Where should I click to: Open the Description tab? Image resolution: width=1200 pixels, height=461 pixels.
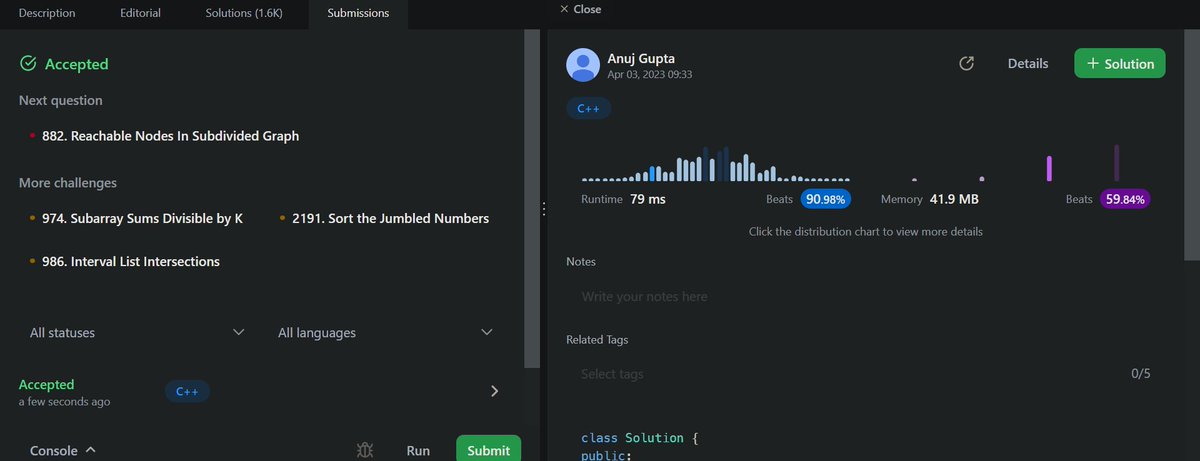point(47,13)
